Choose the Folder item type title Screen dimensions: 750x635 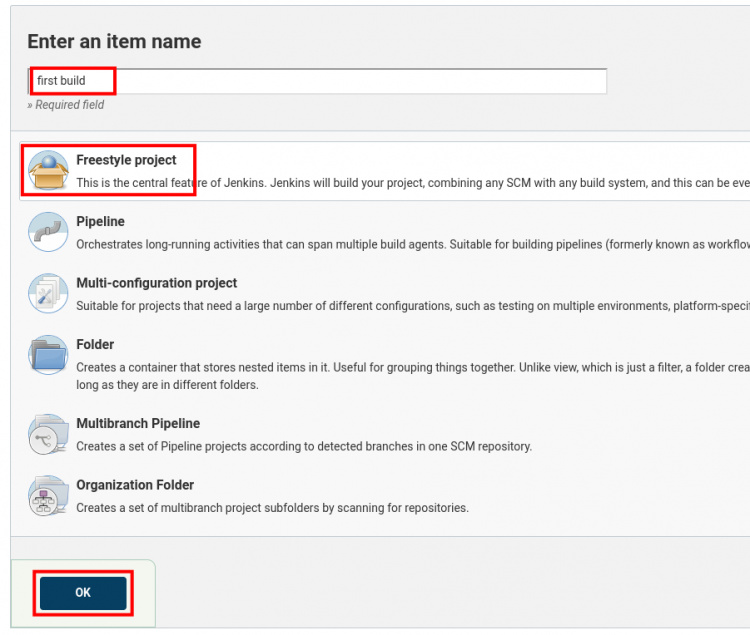(95, 344)
